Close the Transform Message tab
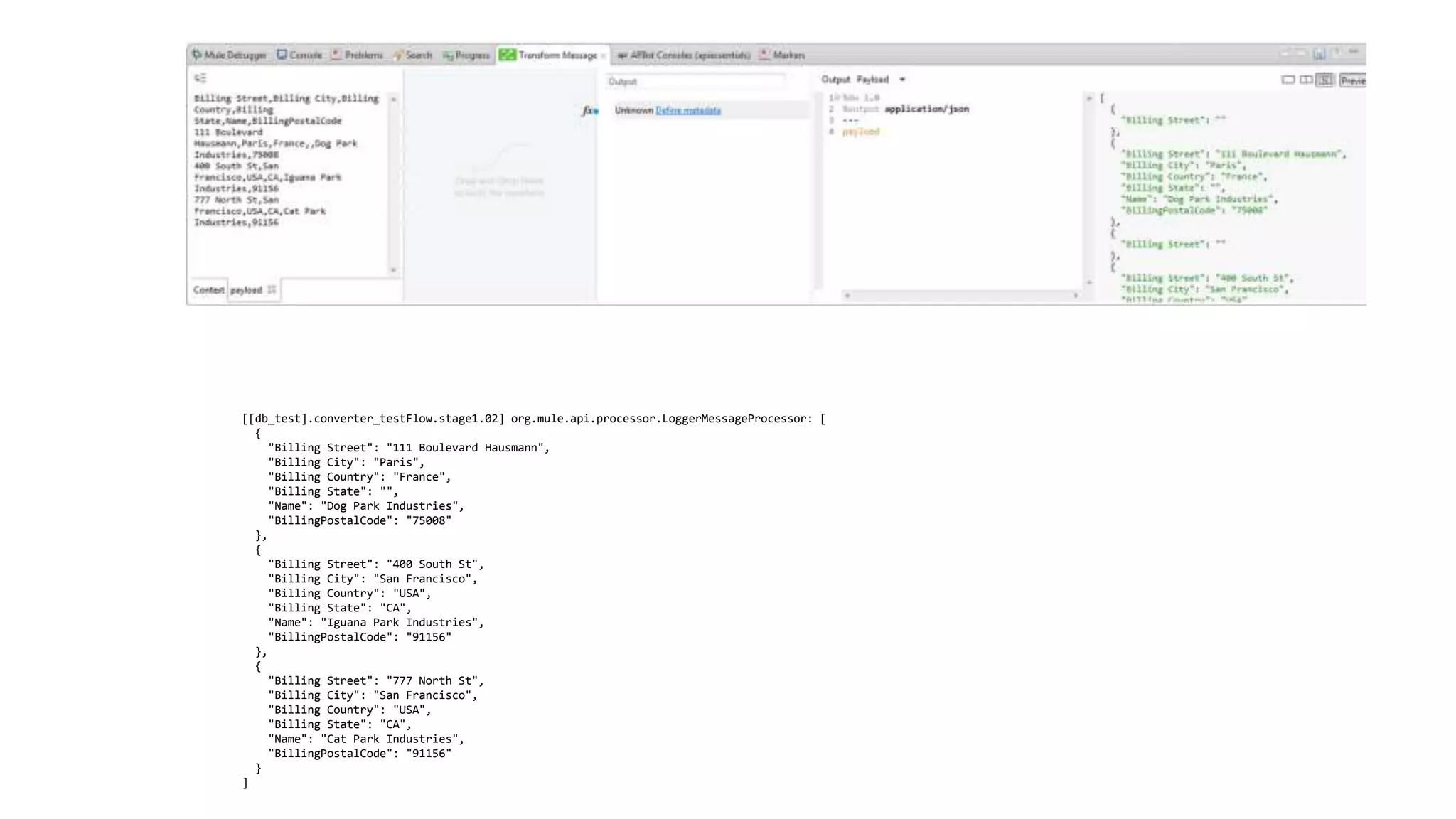The image size is (1456, 819). click(604, 55)
